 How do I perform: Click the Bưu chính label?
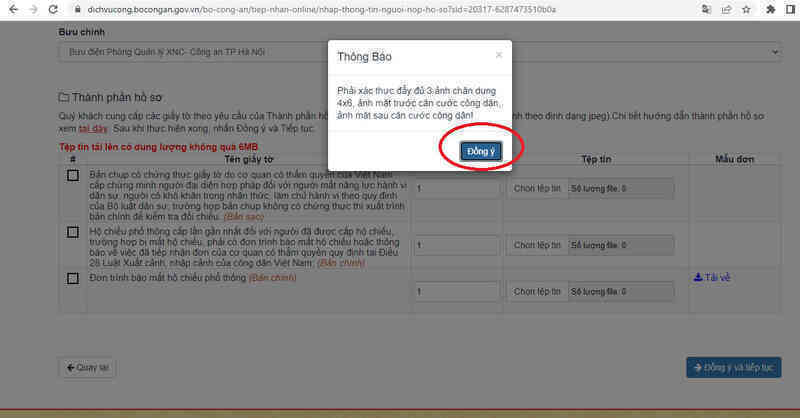point(82,32)
